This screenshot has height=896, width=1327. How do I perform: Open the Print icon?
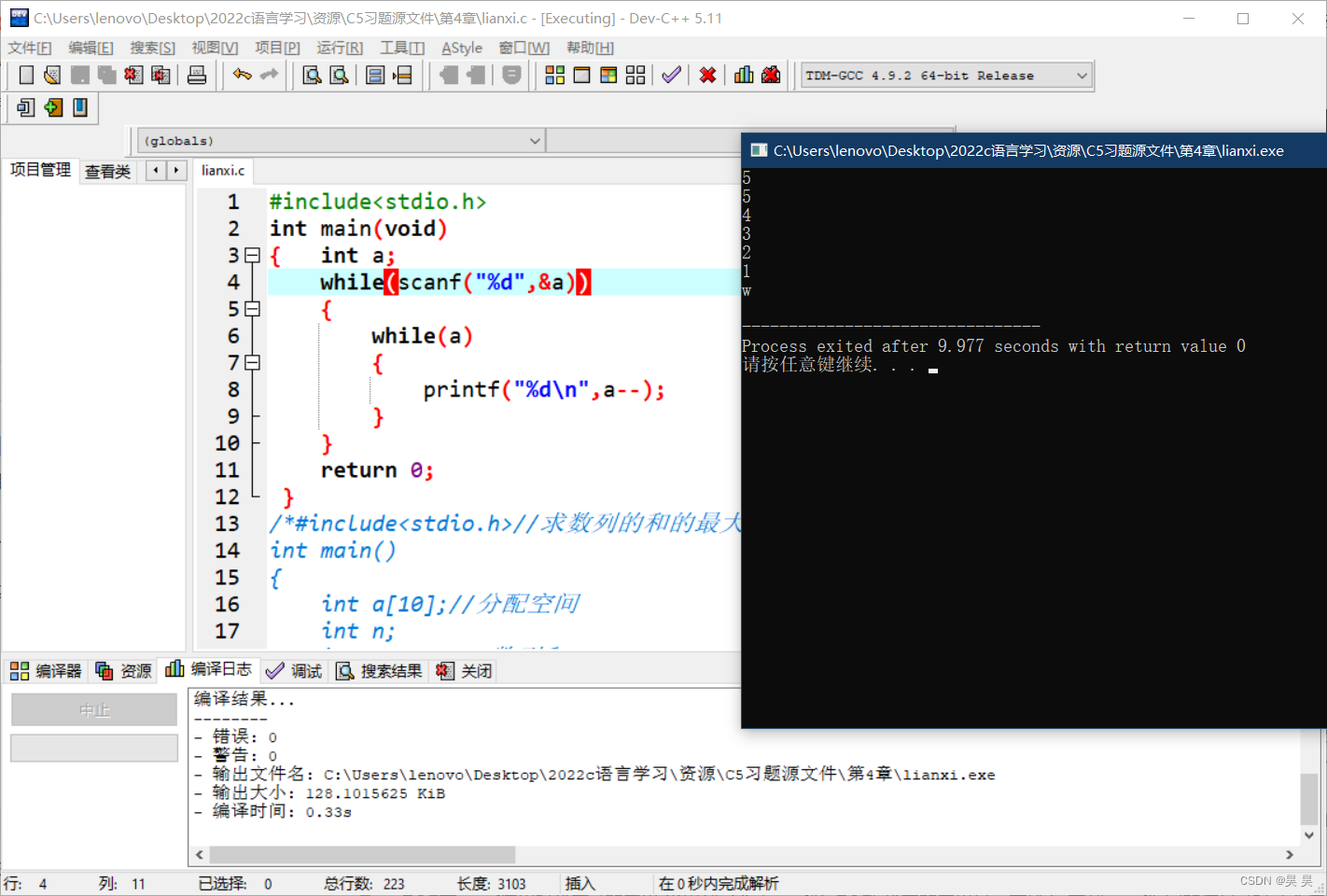point(197,75)
